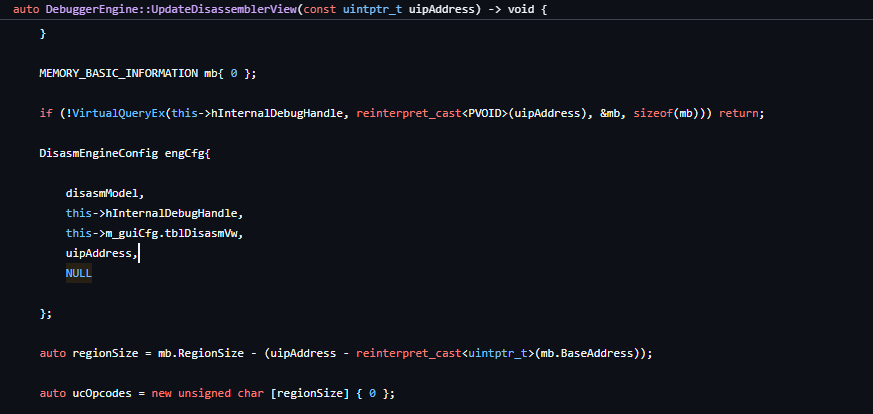Click 'this->m_guiCfg.tblDisasmVw,' line
The width and height of the screenshot is (873, 414).
click(155, 234)
